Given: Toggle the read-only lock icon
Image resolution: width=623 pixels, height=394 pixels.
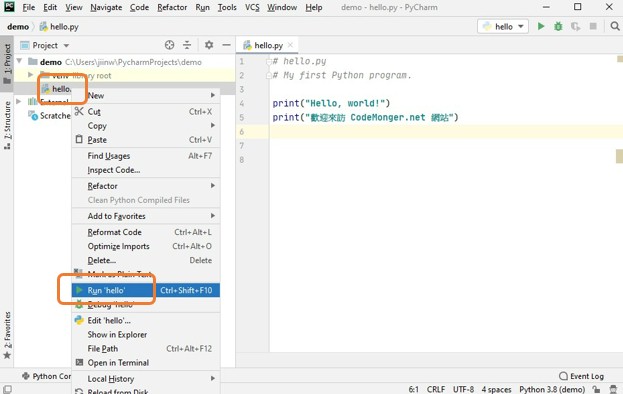Looking at the screenshot, I should coord(596,389).
